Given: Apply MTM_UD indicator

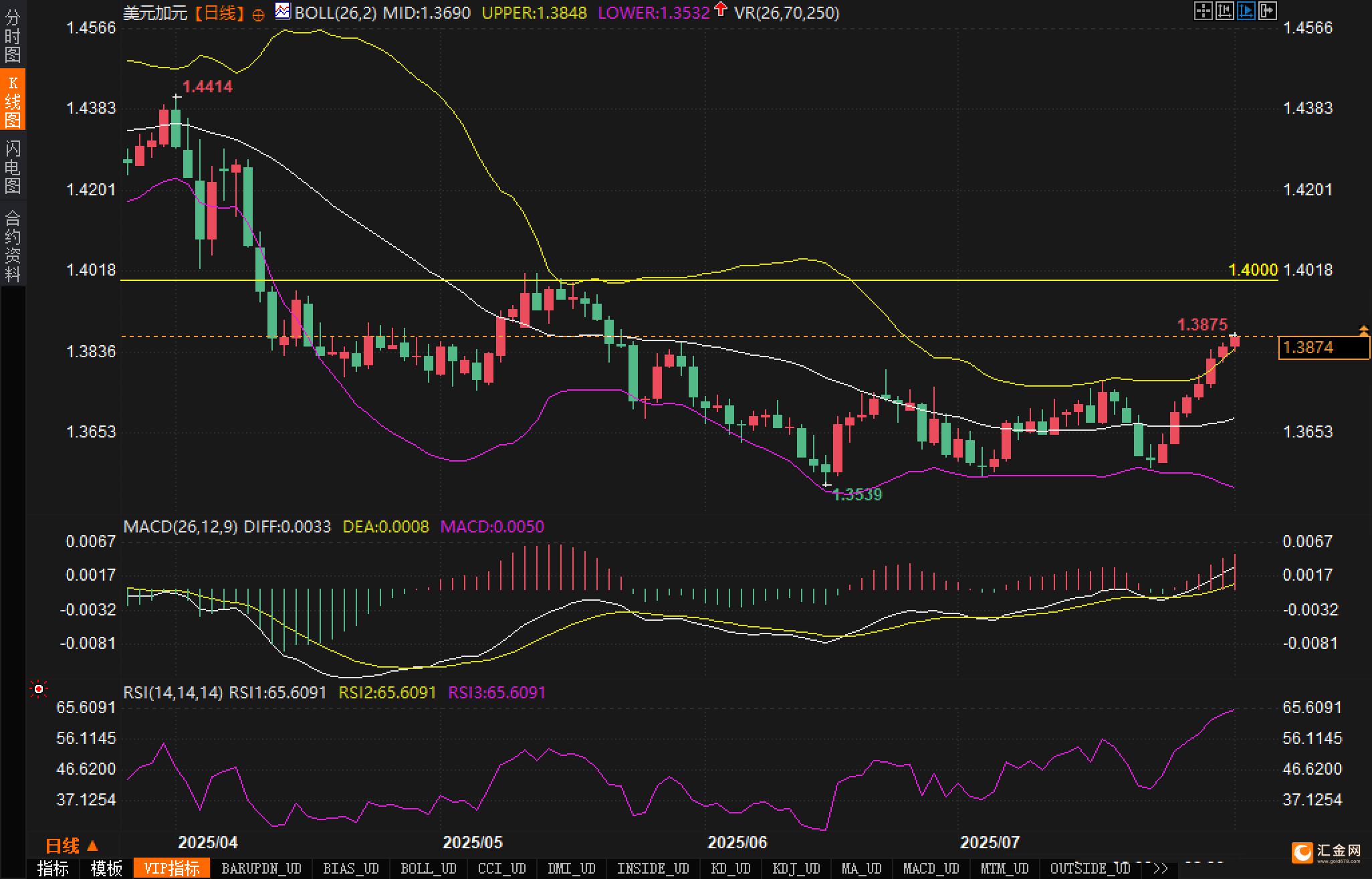Looking at the screenshot, I should [x=1005, y=868].
